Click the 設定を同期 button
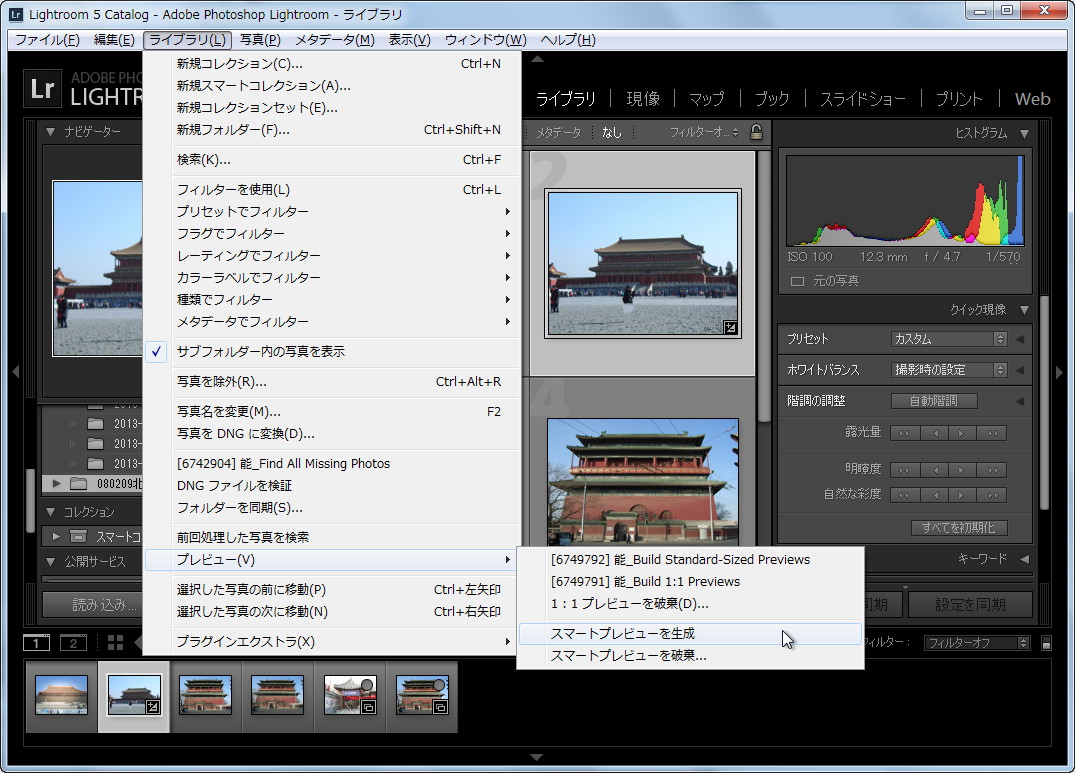The width and height of the screenshot is (1075, 773). click(970, 604)
